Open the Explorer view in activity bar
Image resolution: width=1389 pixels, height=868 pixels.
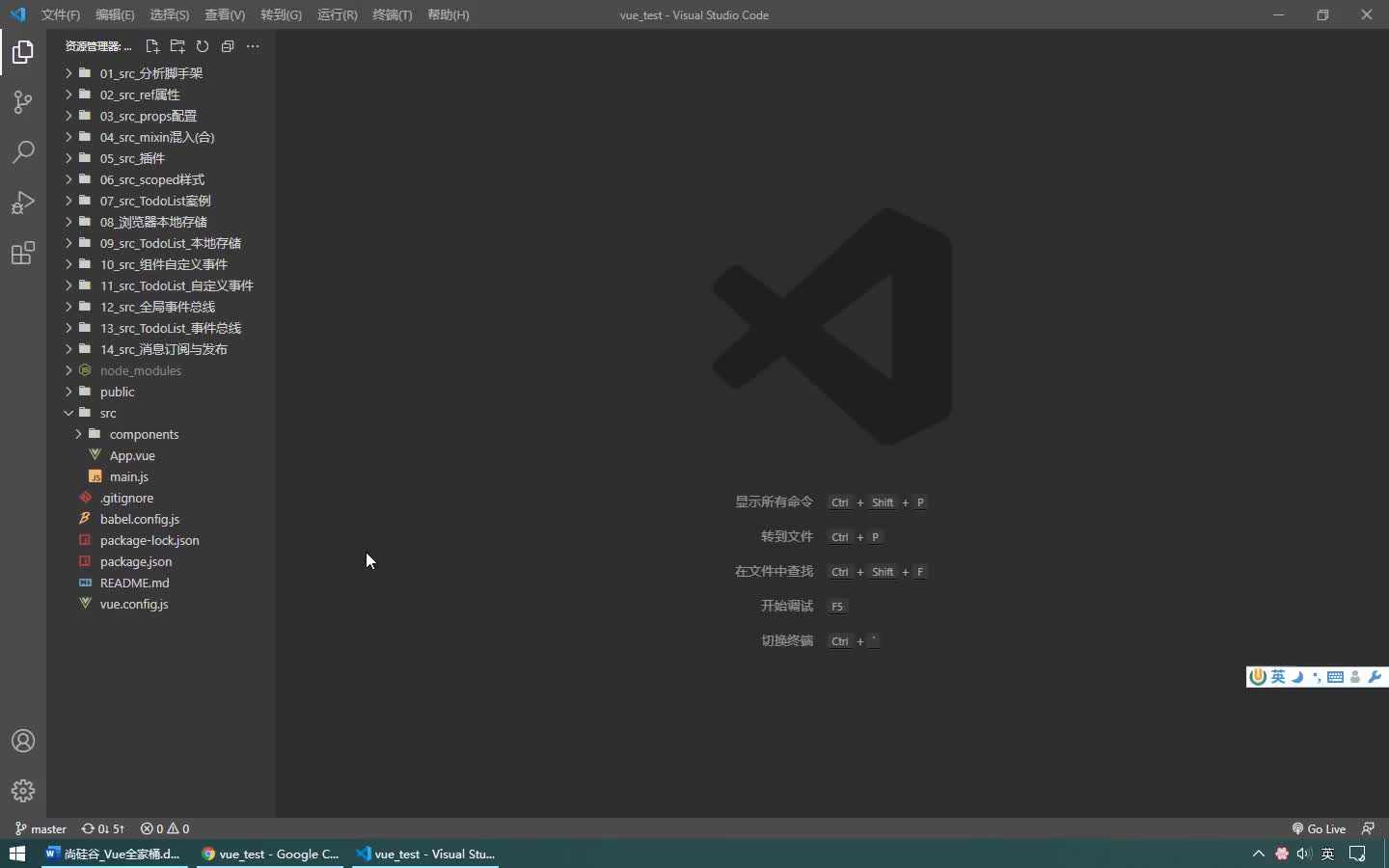click(23, 51)
